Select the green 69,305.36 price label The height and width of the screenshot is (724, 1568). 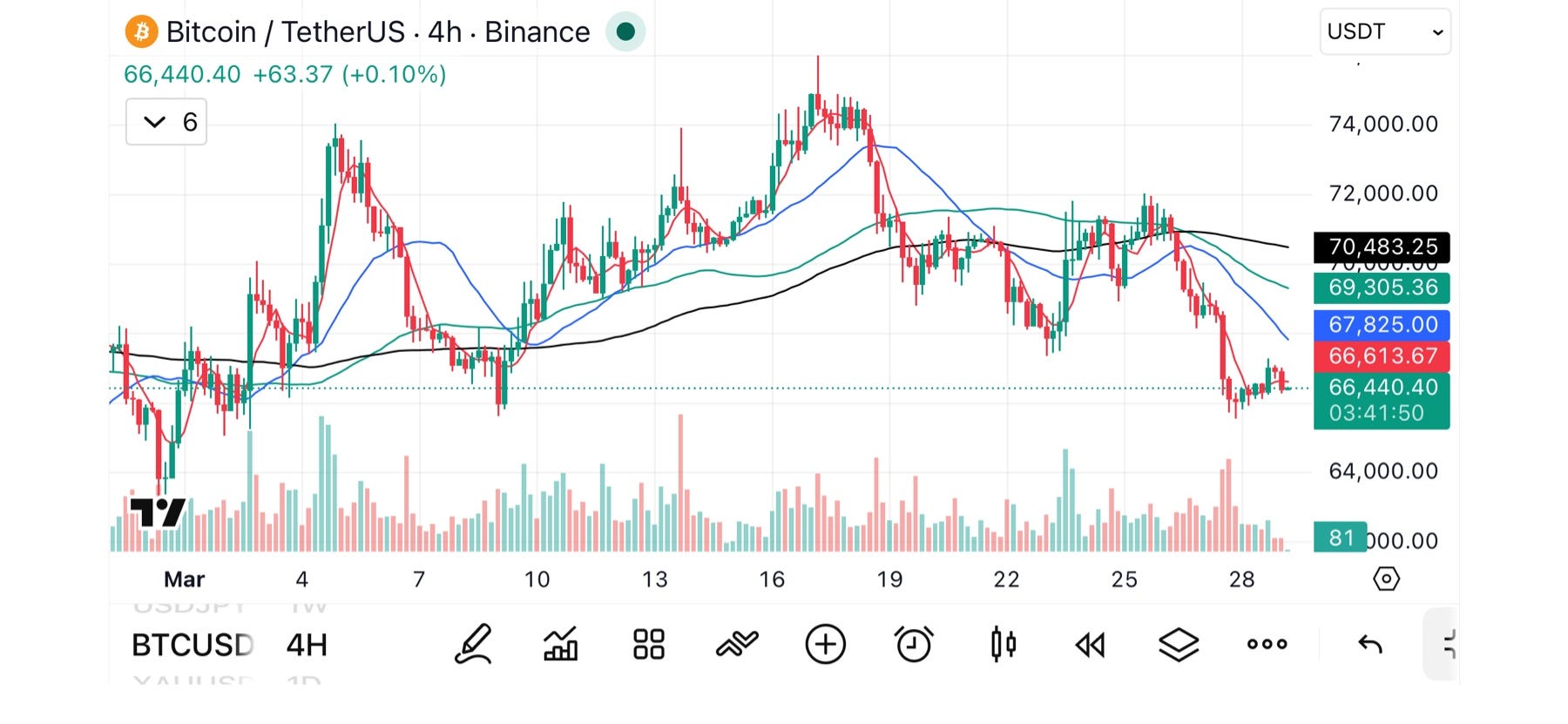[x=1382, y=288]
